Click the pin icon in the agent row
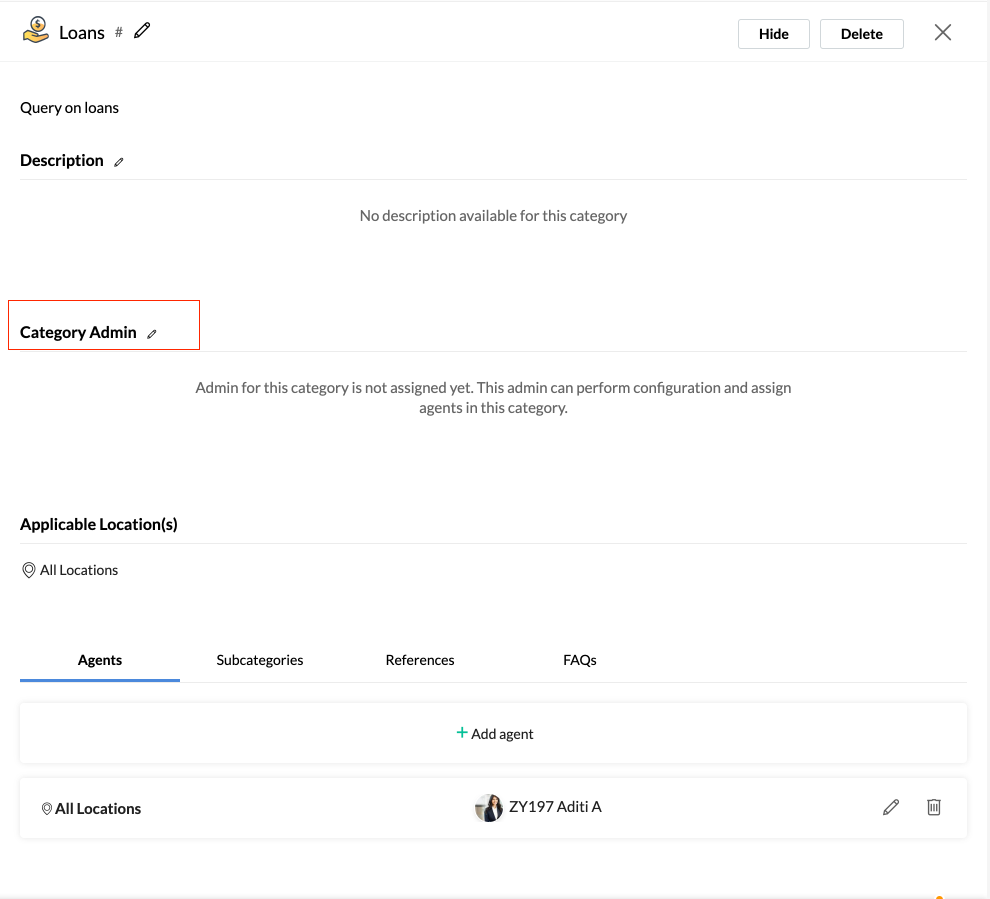The image size is (990, 899). point(47,809)
